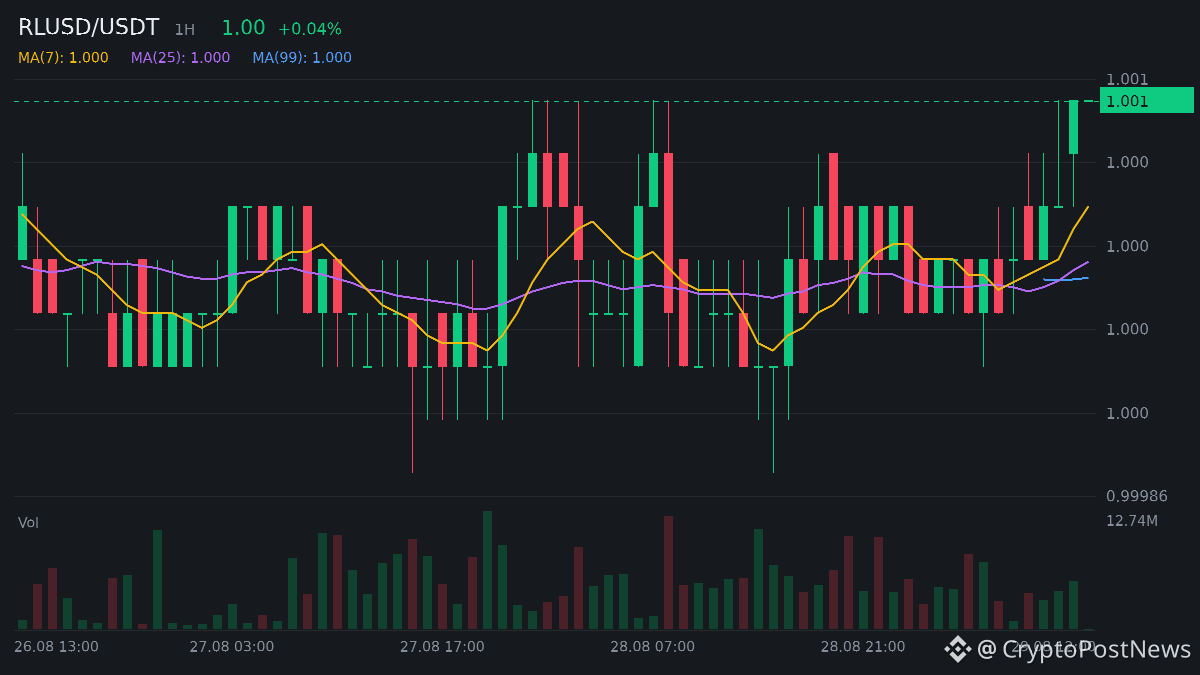Click the 0.99986 price axis label
The image size is (1200, 675).
[x=1137, y=496]
